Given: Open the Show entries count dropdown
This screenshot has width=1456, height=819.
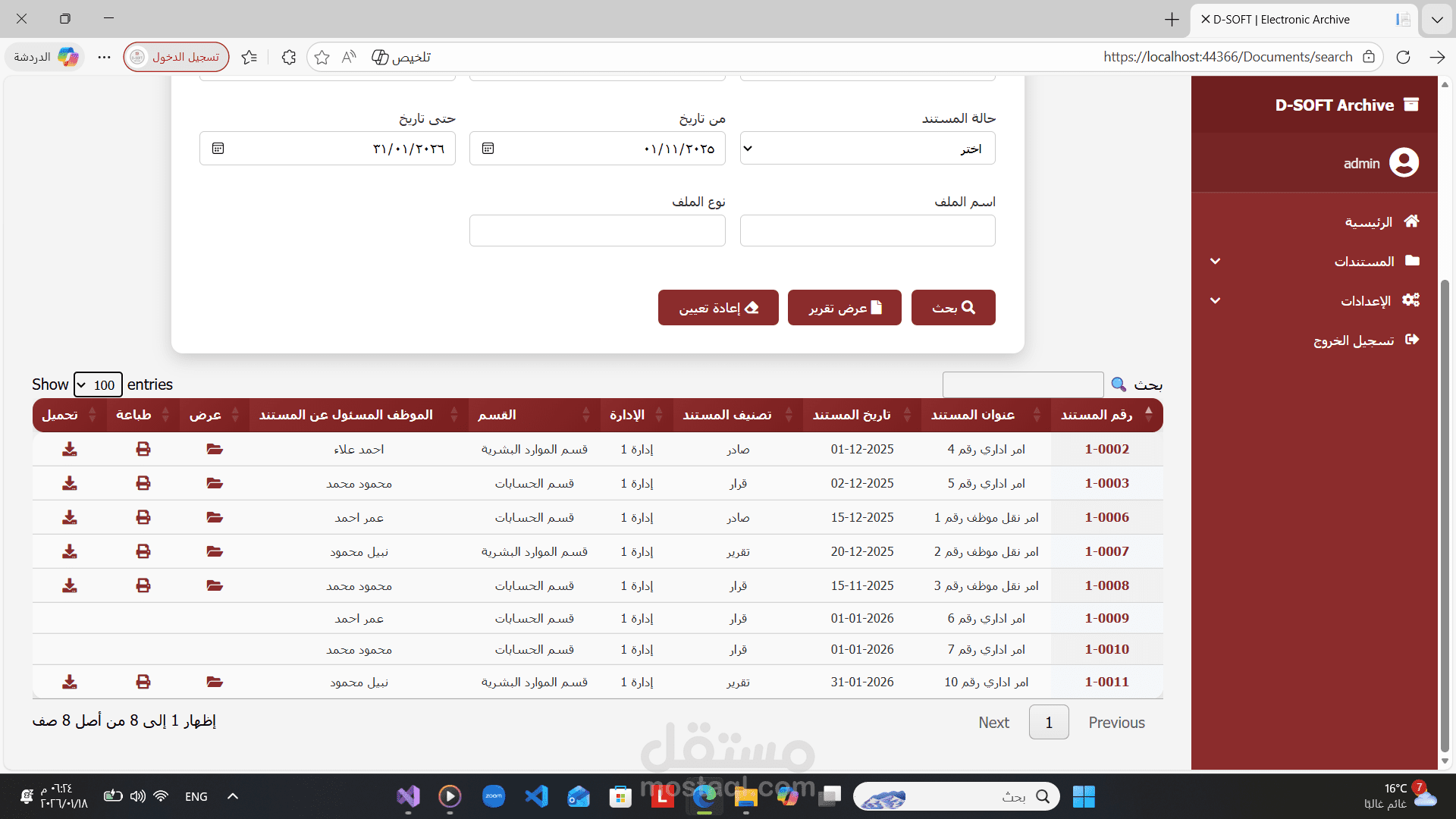Looking at the screenshot, I should pyautogui.click(x=98, y=384).
